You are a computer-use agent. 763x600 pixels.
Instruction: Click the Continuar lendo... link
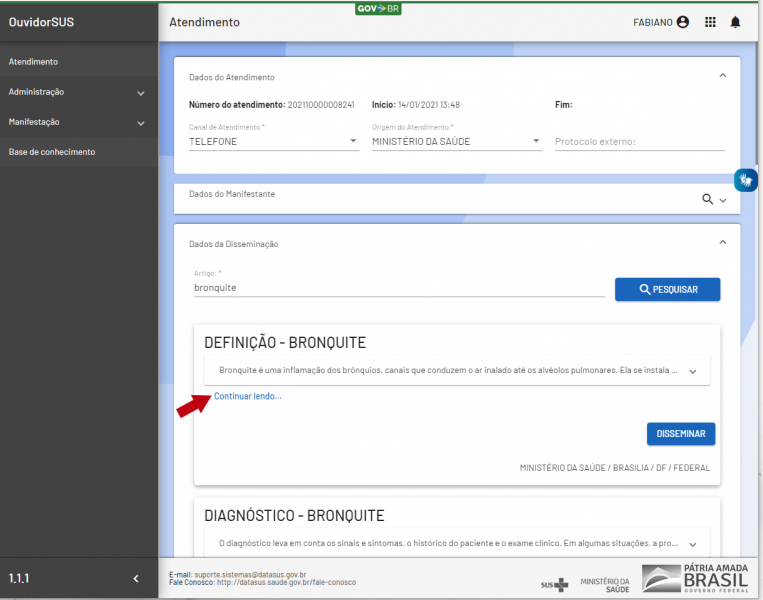(248, 396)
